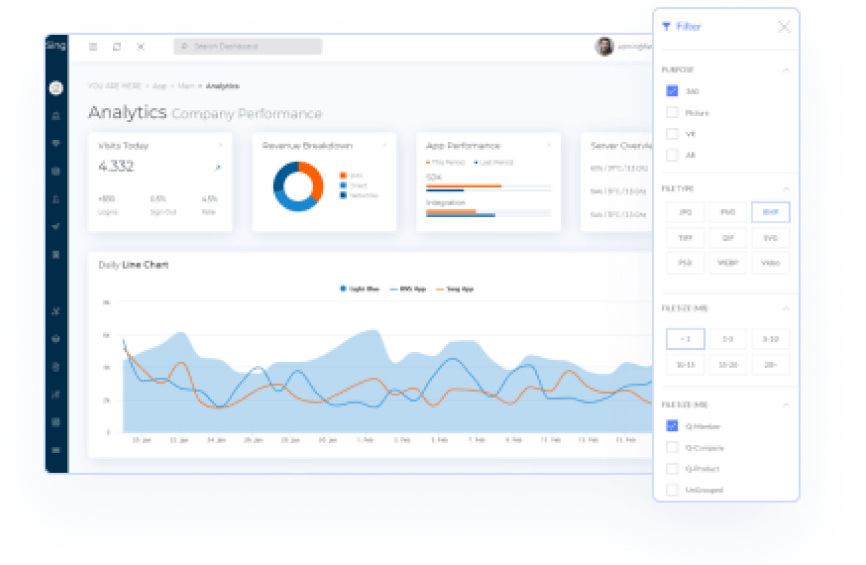Click the Search Dashboard input field
Screen dimensions: 866x565
pos(248,47)
